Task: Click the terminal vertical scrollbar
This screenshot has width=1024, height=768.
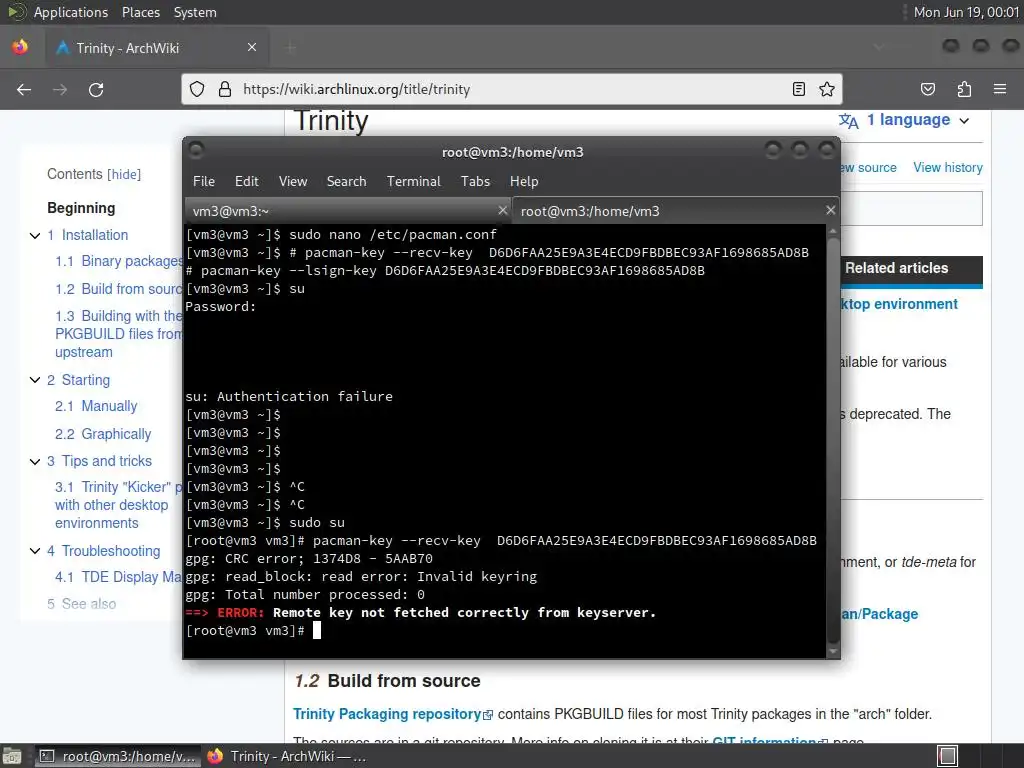Action: 833,438
